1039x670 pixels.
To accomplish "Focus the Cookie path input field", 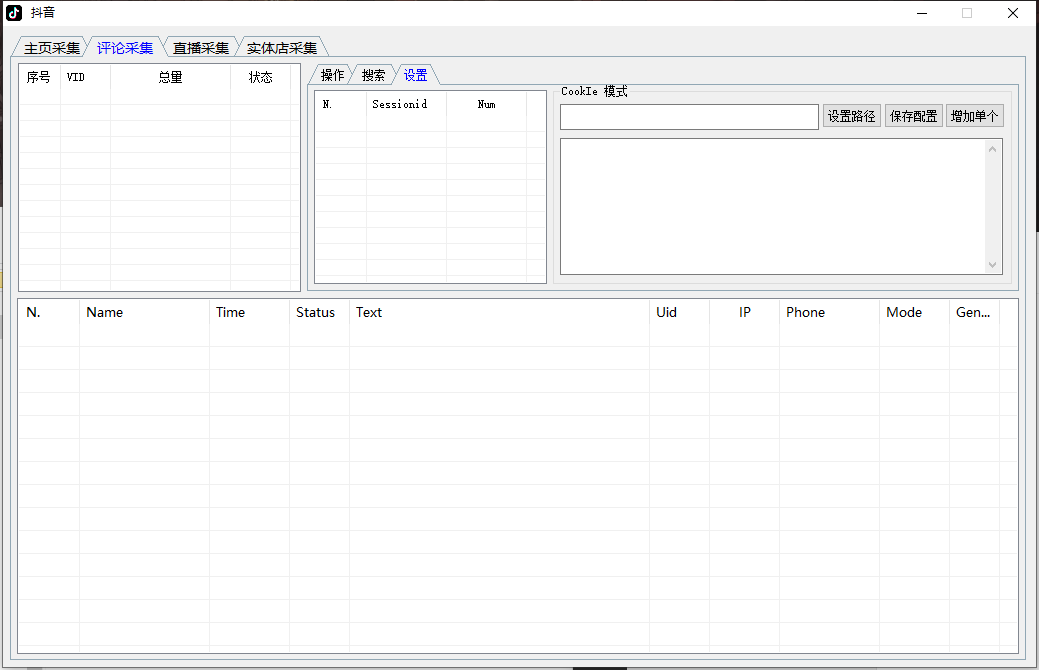I will point(689,117).
